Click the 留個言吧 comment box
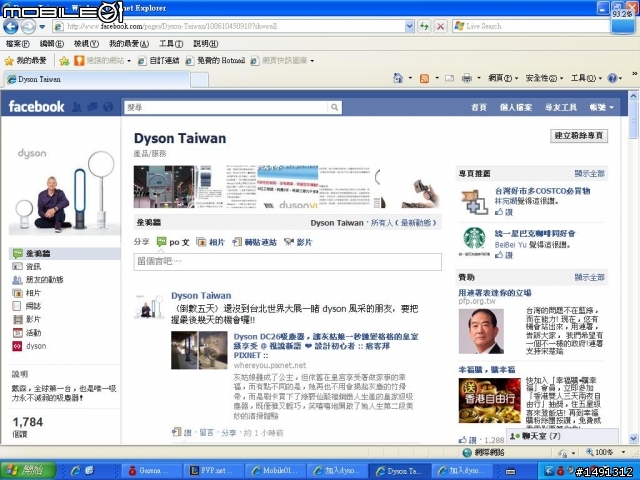This screenshot has height=480, width=640. [287, 262]
